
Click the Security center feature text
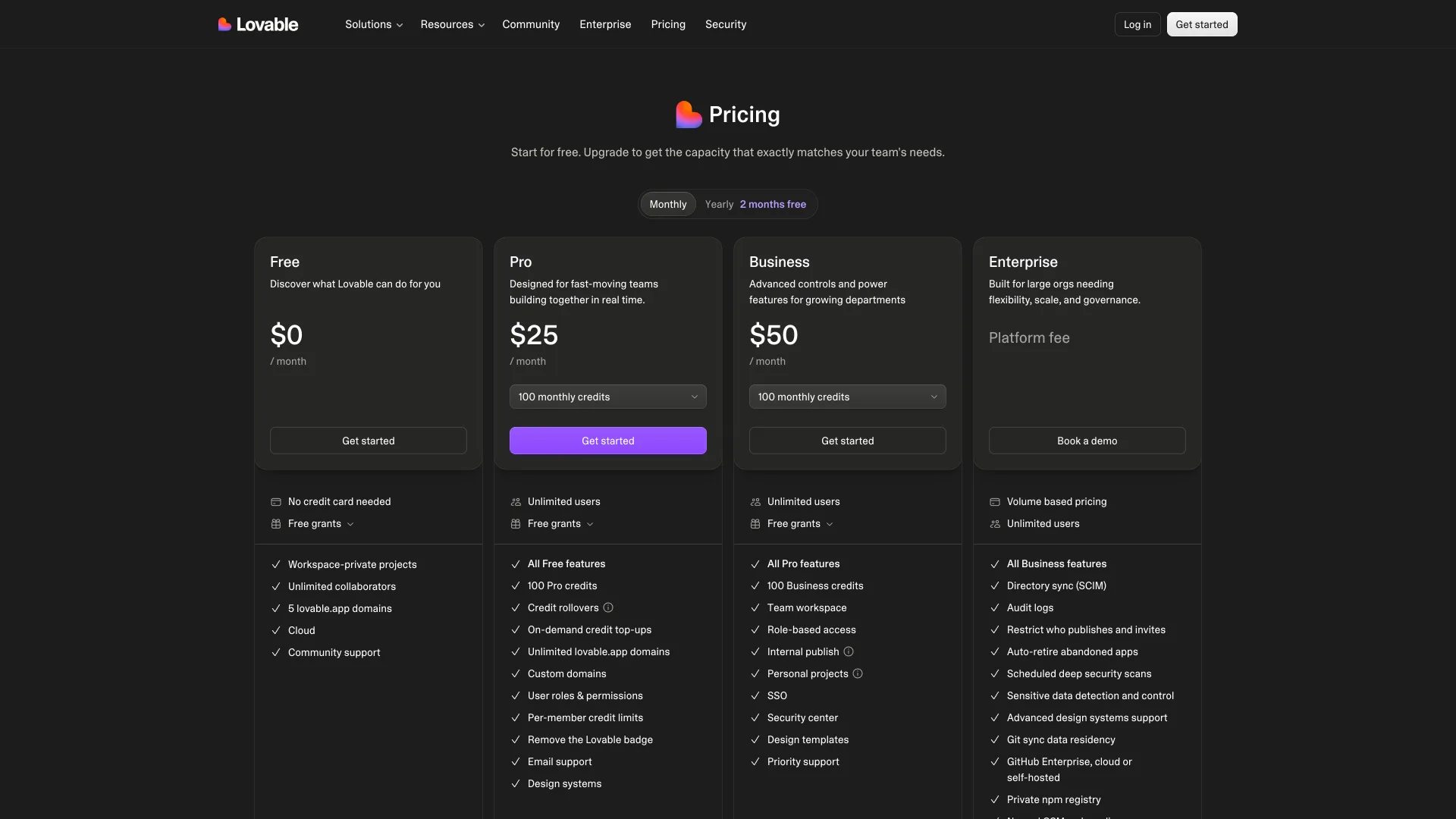click(x=802, y=717)
